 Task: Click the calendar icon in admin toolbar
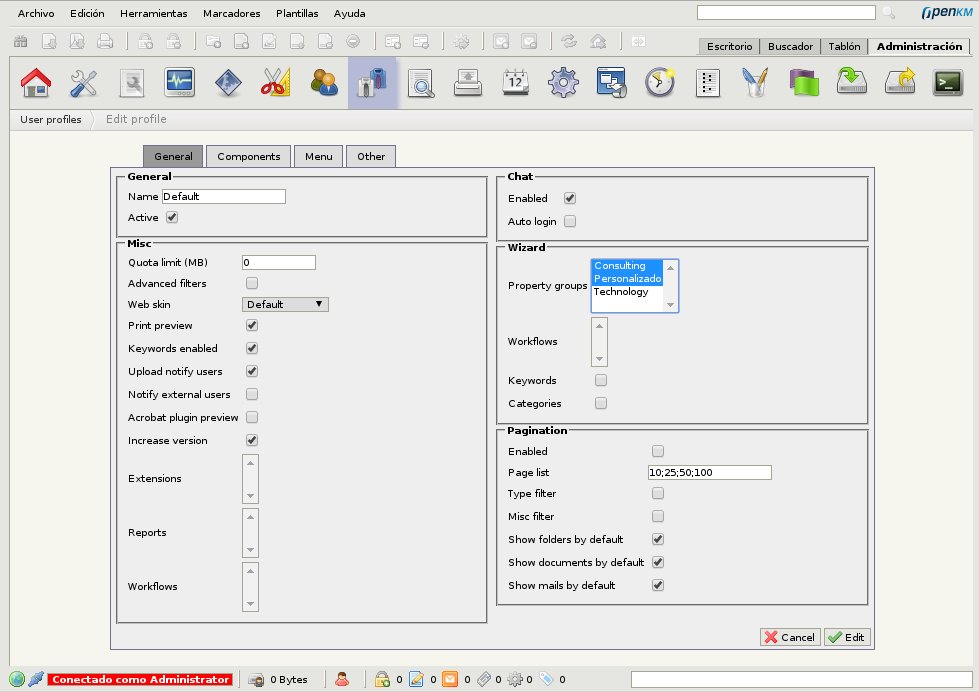[x=515, y=83]
